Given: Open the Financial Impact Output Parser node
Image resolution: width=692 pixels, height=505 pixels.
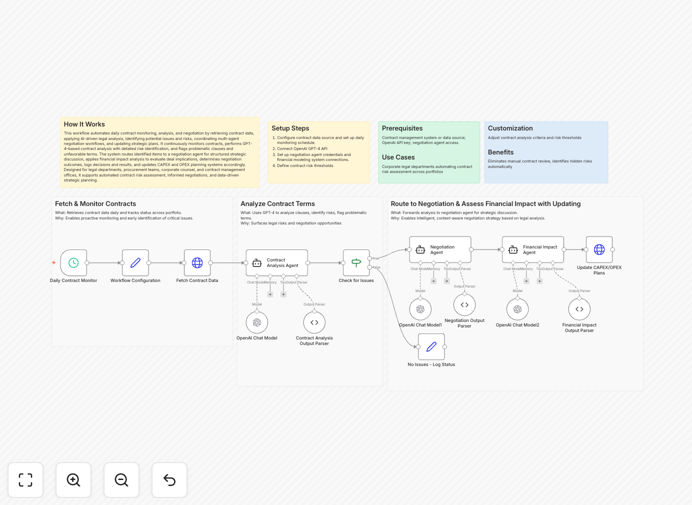Looking at the screenshot, I should (x=579, y=309).
